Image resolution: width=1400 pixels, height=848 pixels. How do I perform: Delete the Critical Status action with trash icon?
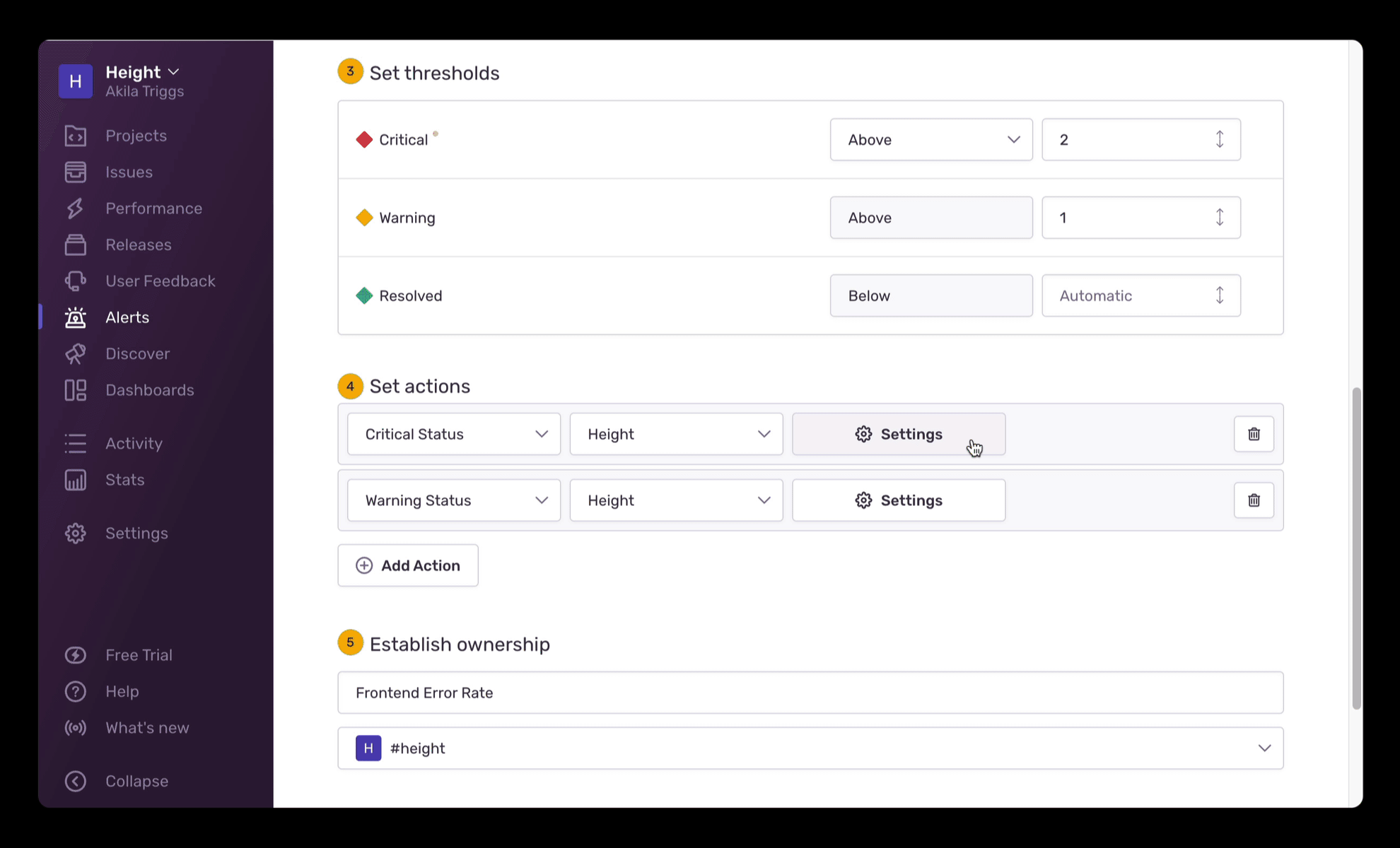1254,434
